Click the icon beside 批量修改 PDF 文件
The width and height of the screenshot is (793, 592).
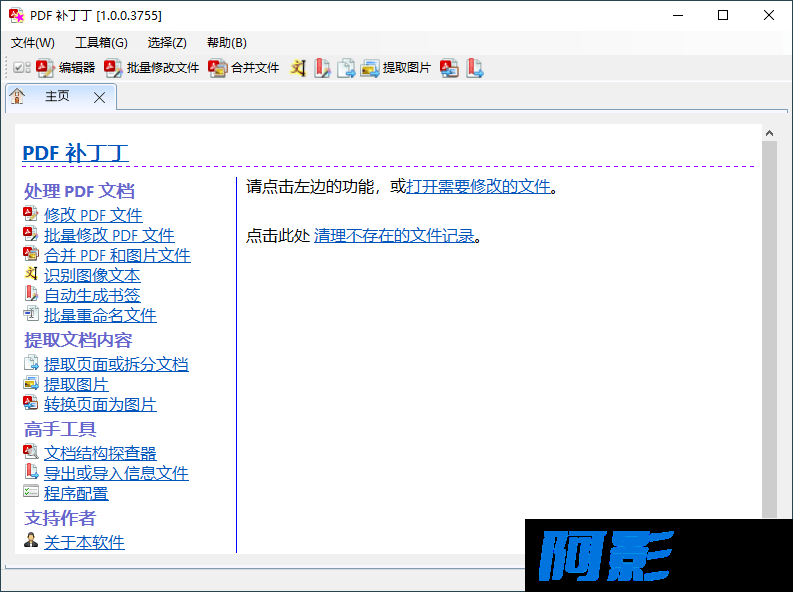(30, 234)
